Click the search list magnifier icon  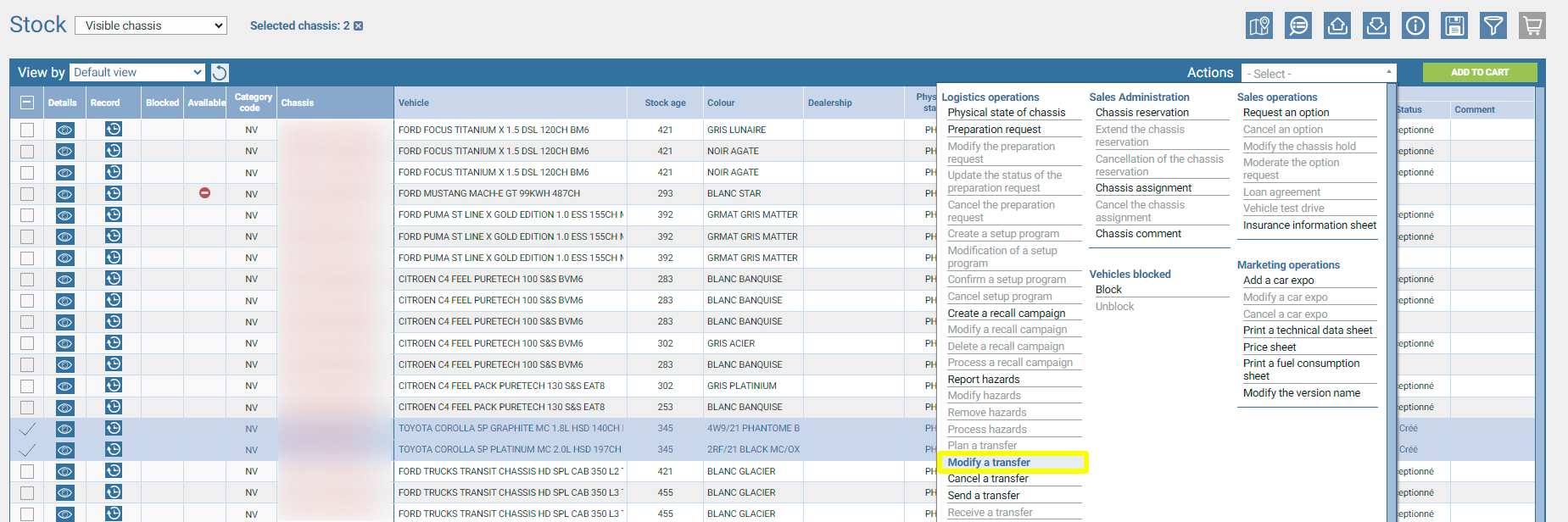(x=1298, y=25)
